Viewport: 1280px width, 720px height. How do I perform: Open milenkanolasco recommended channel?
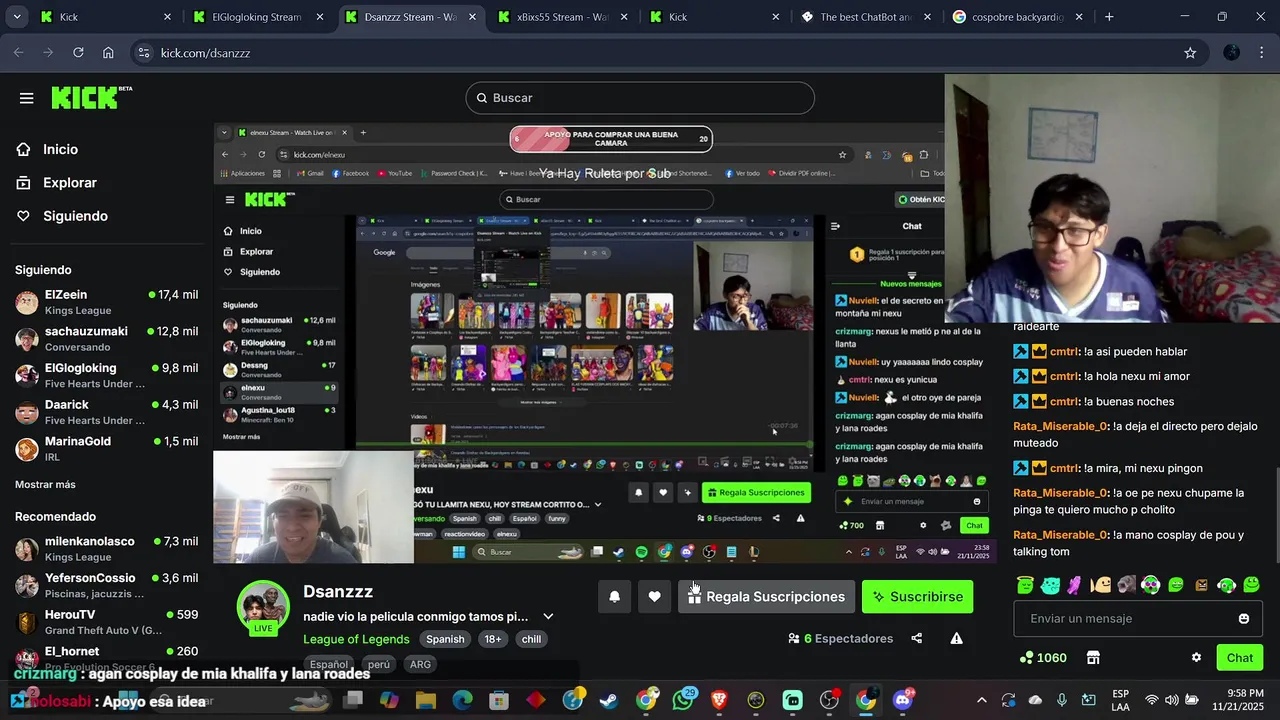[x=106, y=548]
